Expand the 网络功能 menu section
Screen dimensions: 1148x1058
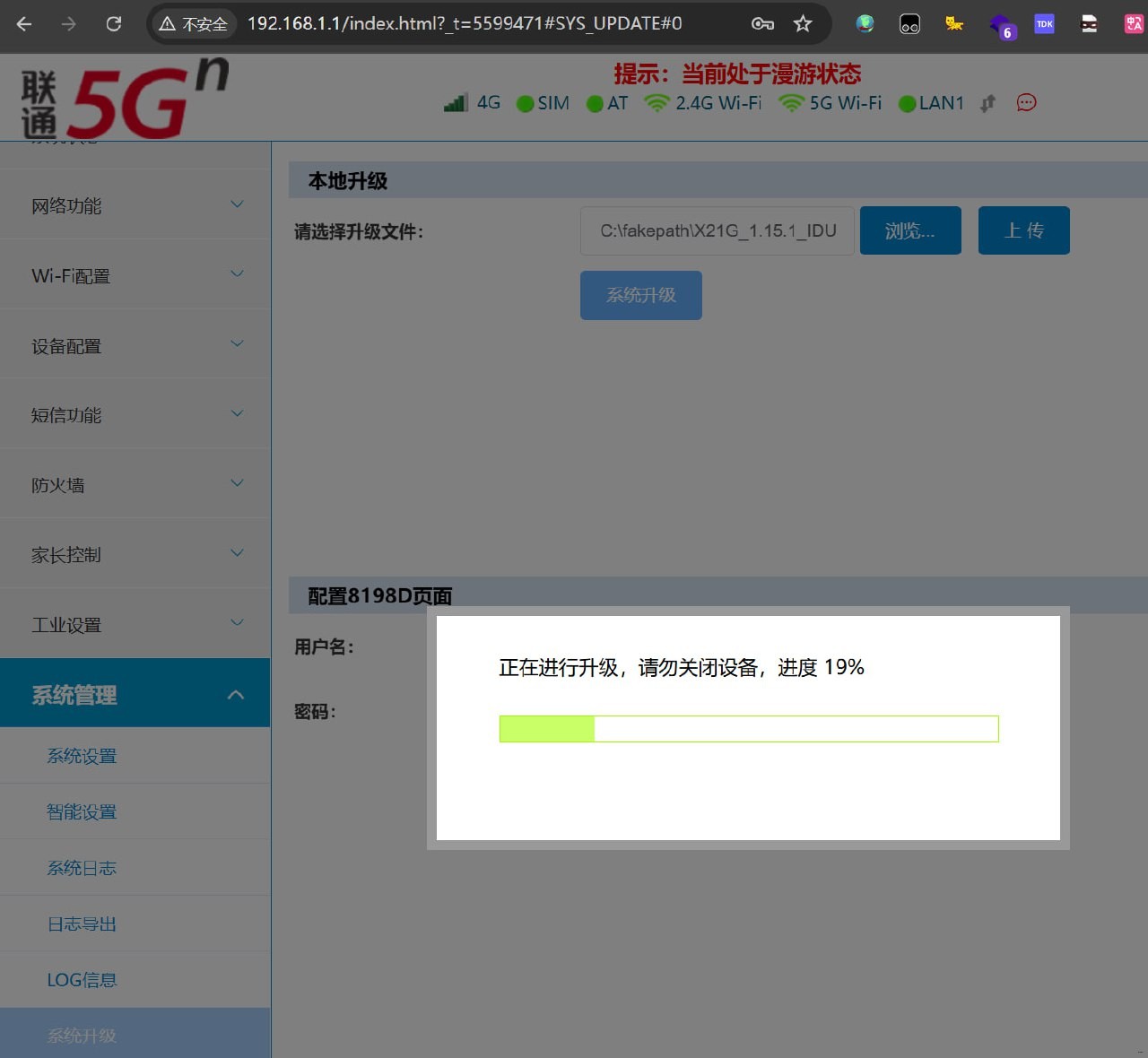[135, 205]
